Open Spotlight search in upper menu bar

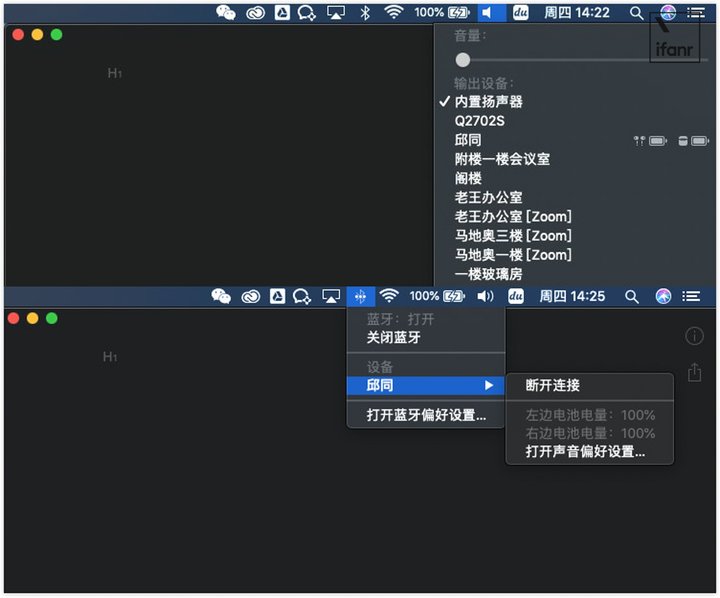click(x=636, y=13)
